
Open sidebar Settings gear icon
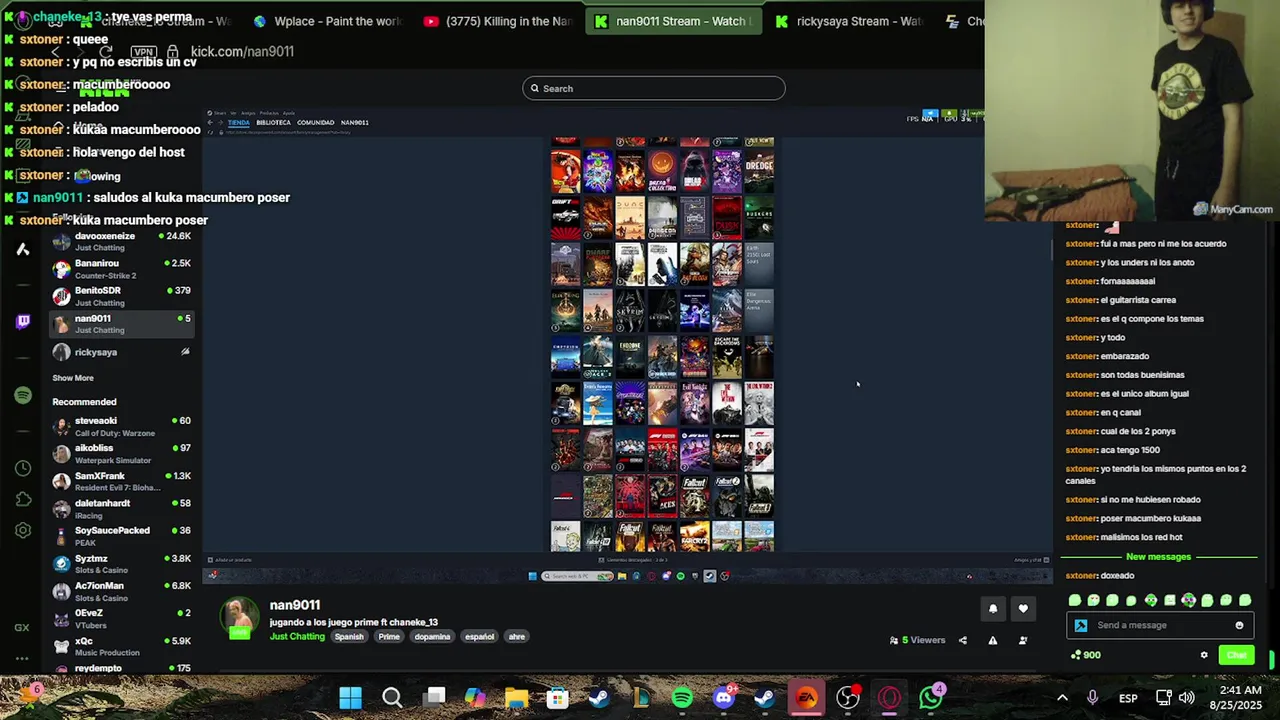click(x=23, y=531)
